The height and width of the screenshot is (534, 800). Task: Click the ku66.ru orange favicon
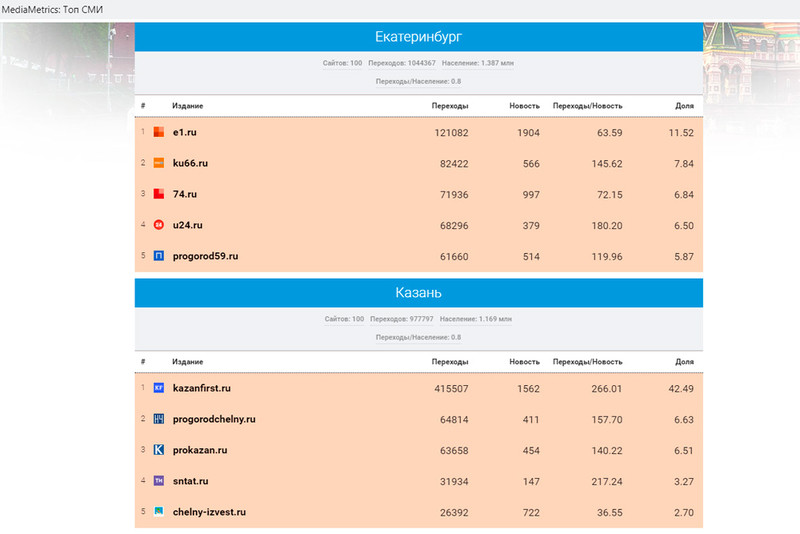[x=158, y=163]
